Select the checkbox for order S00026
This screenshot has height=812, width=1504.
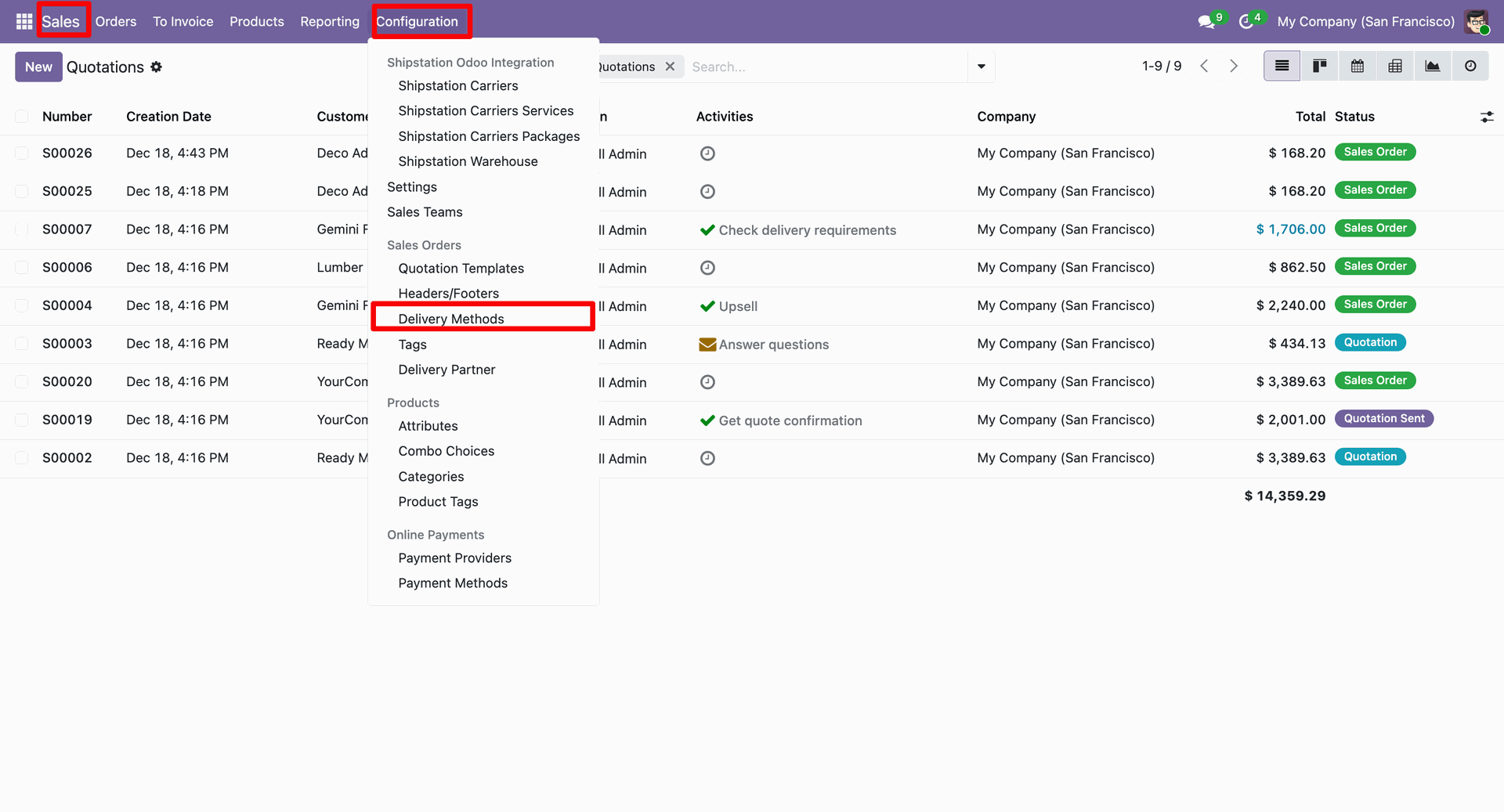(x=22, y=153)
